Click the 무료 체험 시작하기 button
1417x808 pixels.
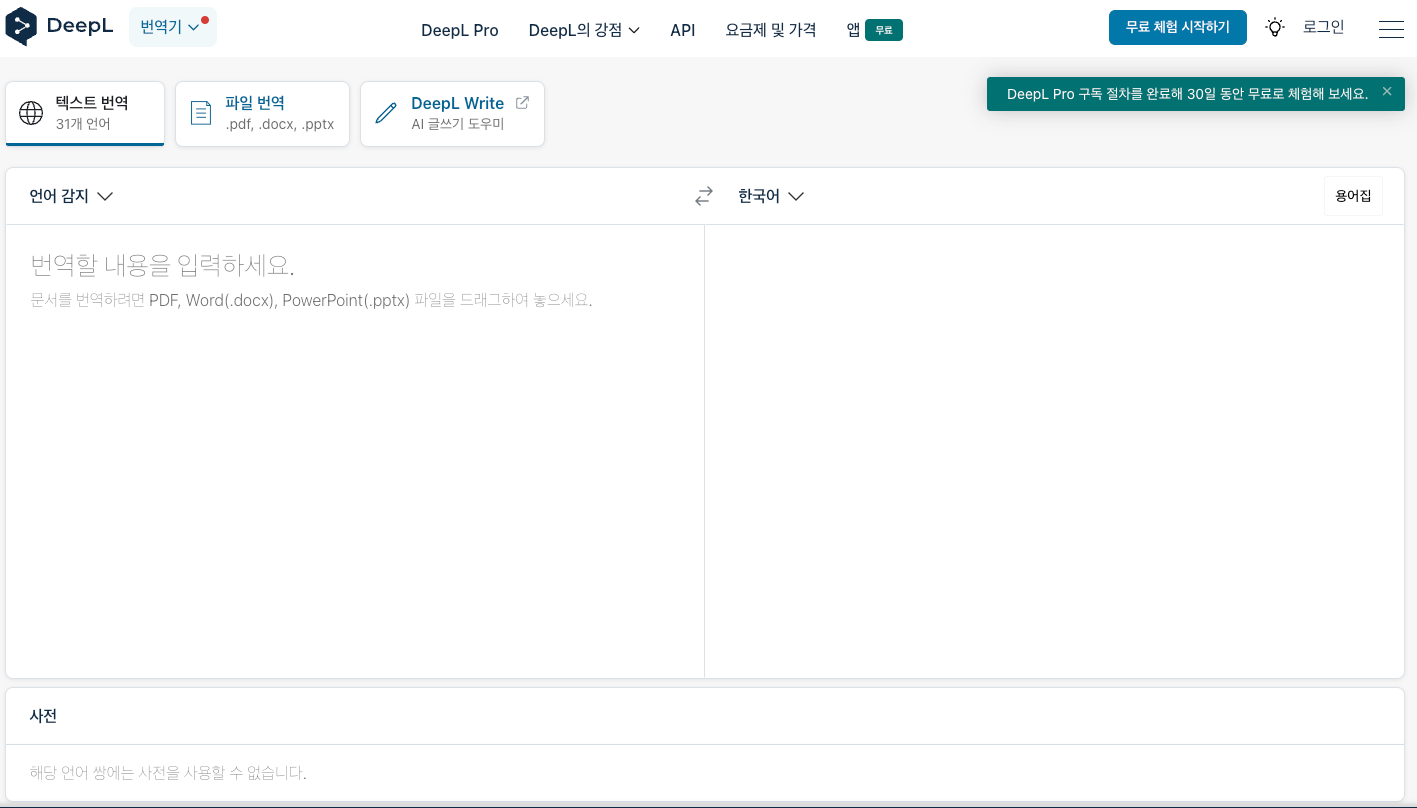coord(1178,27)
